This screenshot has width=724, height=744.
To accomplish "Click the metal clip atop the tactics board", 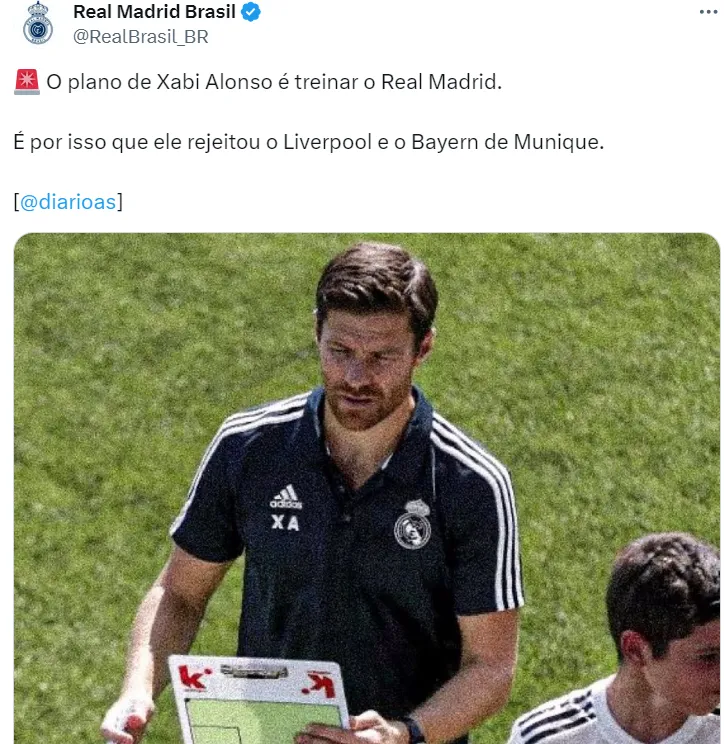I will click(x=254, y=671).
